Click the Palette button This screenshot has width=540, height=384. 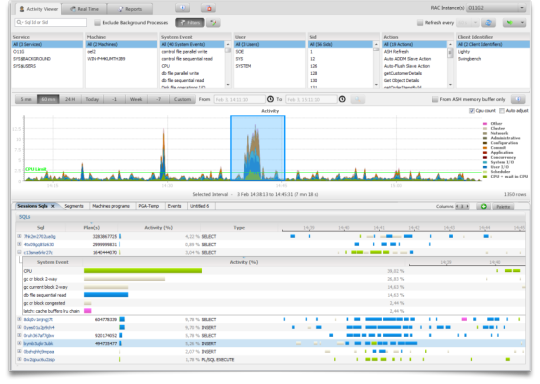pos(503,207)
